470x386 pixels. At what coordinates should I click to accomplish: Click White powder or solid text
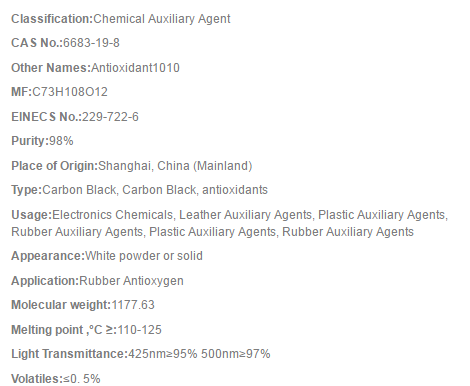[x=144, y=256]
